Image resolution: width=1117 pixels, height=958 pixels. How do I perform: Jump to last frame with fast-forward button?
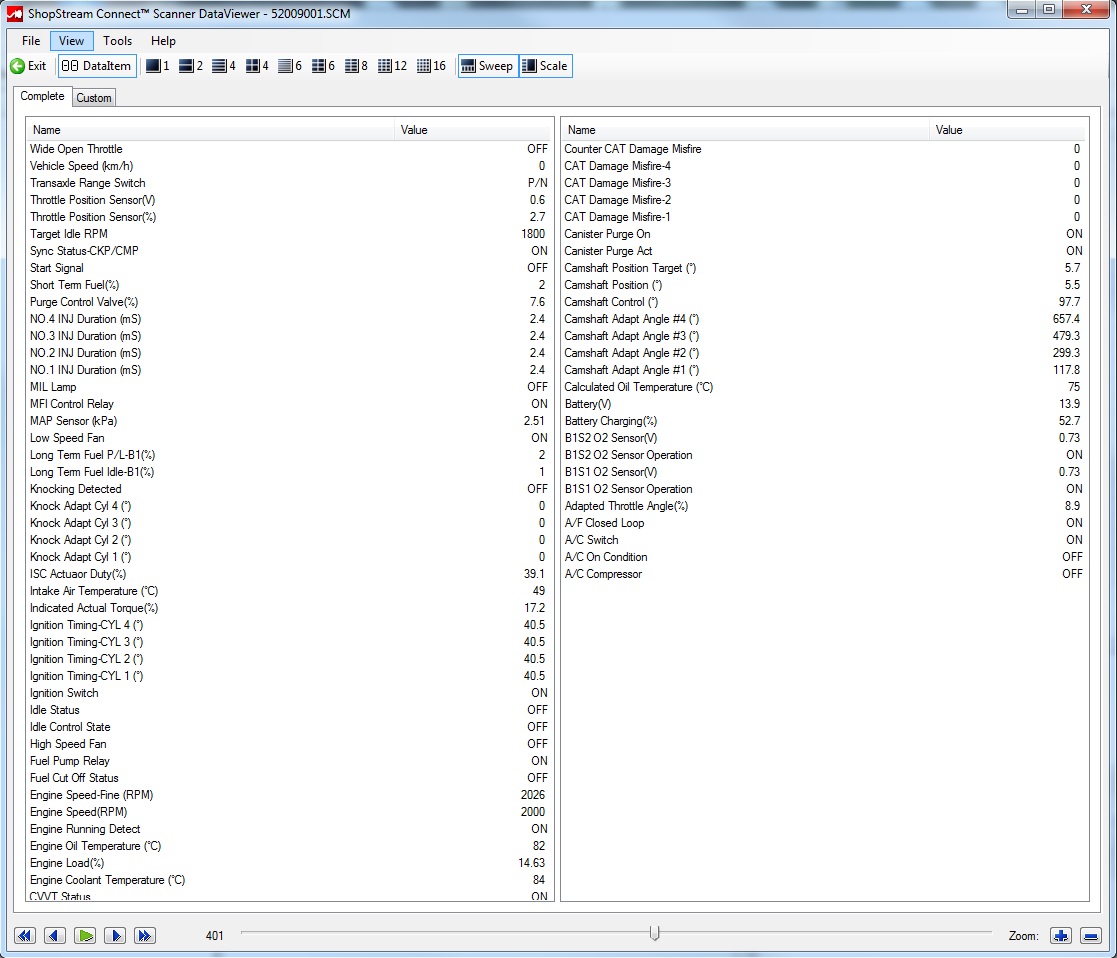tap(145, 935)
